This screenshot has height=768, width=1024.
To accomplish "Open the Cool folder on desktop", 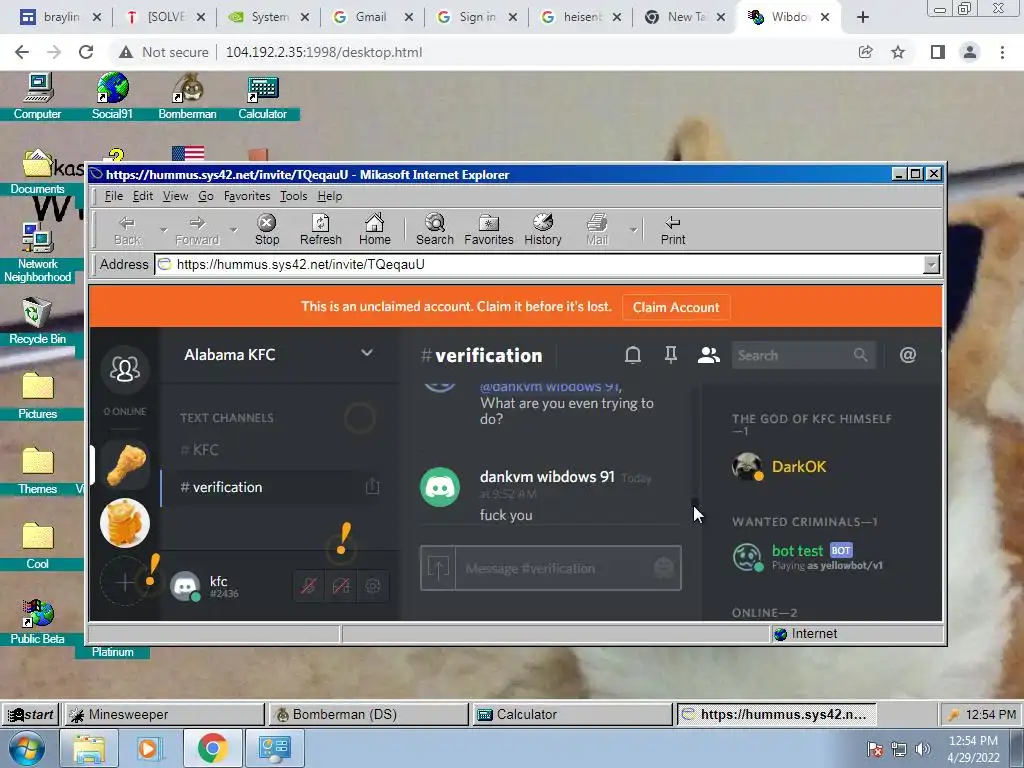I will [x=37, y=546].
